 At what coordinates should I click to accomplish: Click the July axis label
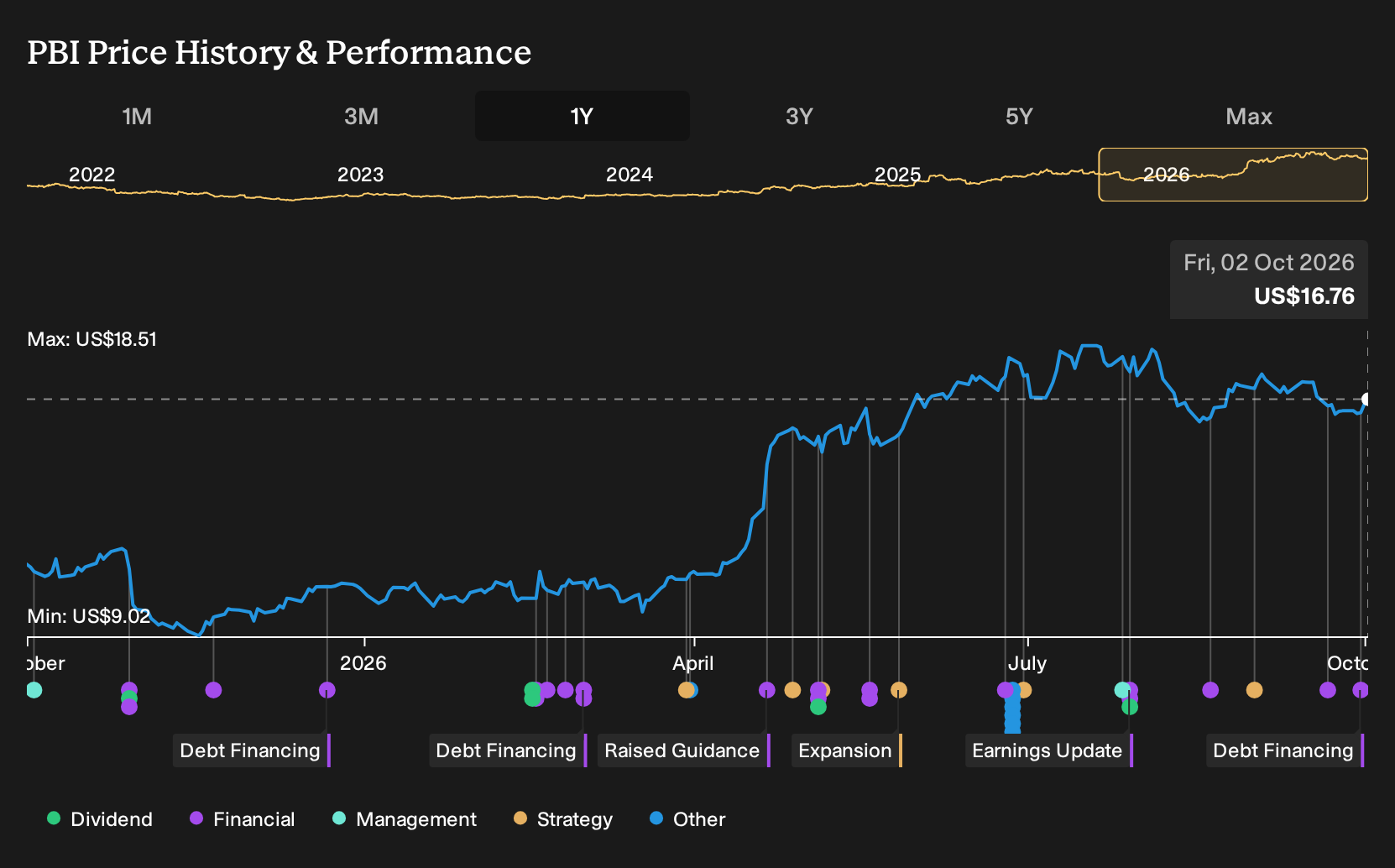1027,663
